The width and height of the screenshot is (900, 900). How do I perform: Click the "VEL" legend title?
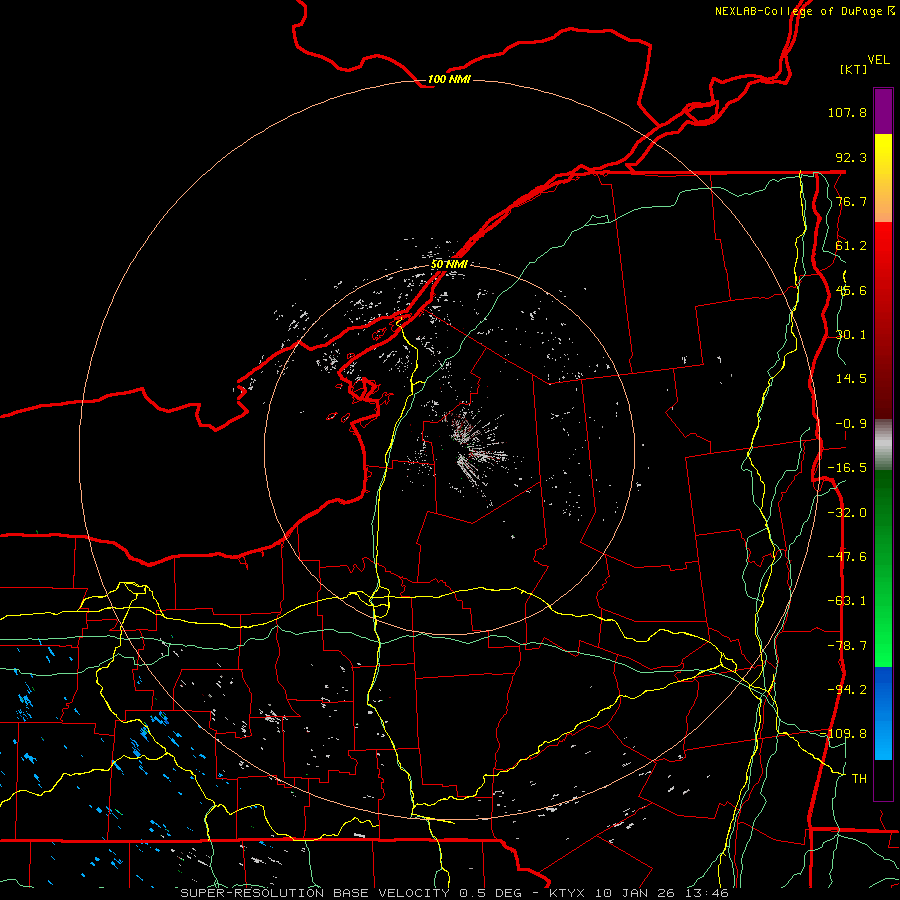click(x=878, y=60)
